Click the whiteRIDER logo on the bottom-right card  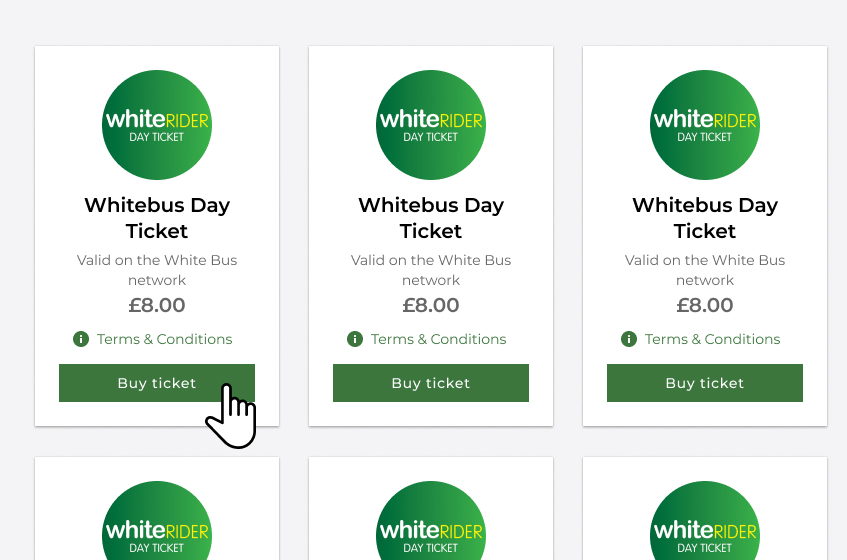pos(704,521)
